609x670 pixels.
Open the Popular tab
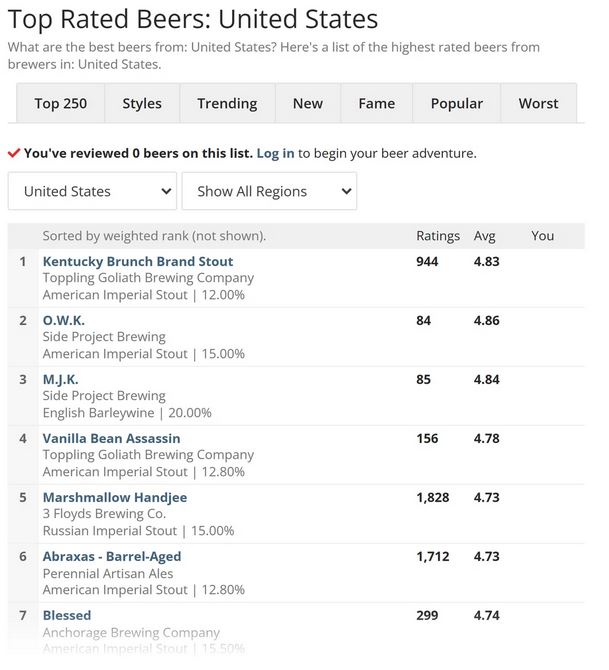(456, 103)
